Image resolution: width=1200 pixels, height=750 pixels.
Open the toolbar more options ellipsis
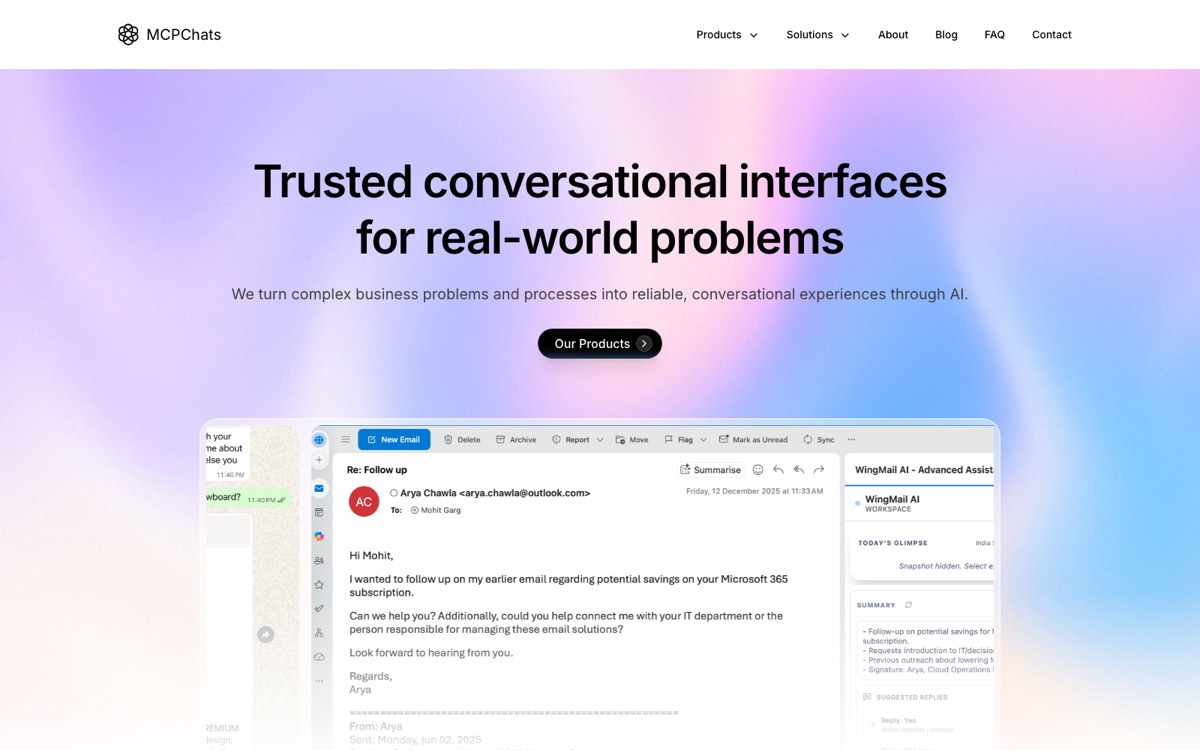pos(852,439)
